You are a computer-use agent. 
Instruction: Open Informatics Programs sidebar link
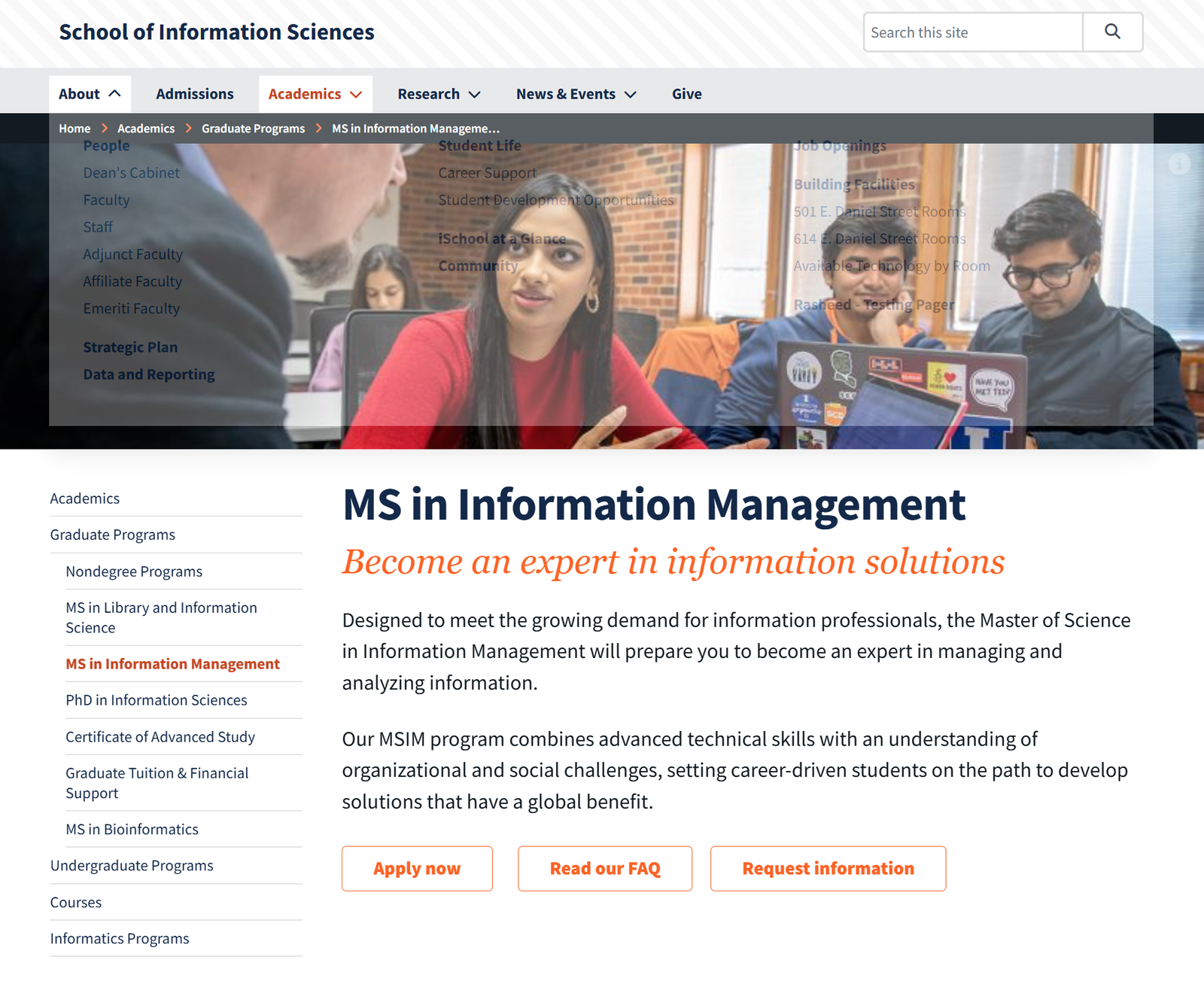coord(120,939)
